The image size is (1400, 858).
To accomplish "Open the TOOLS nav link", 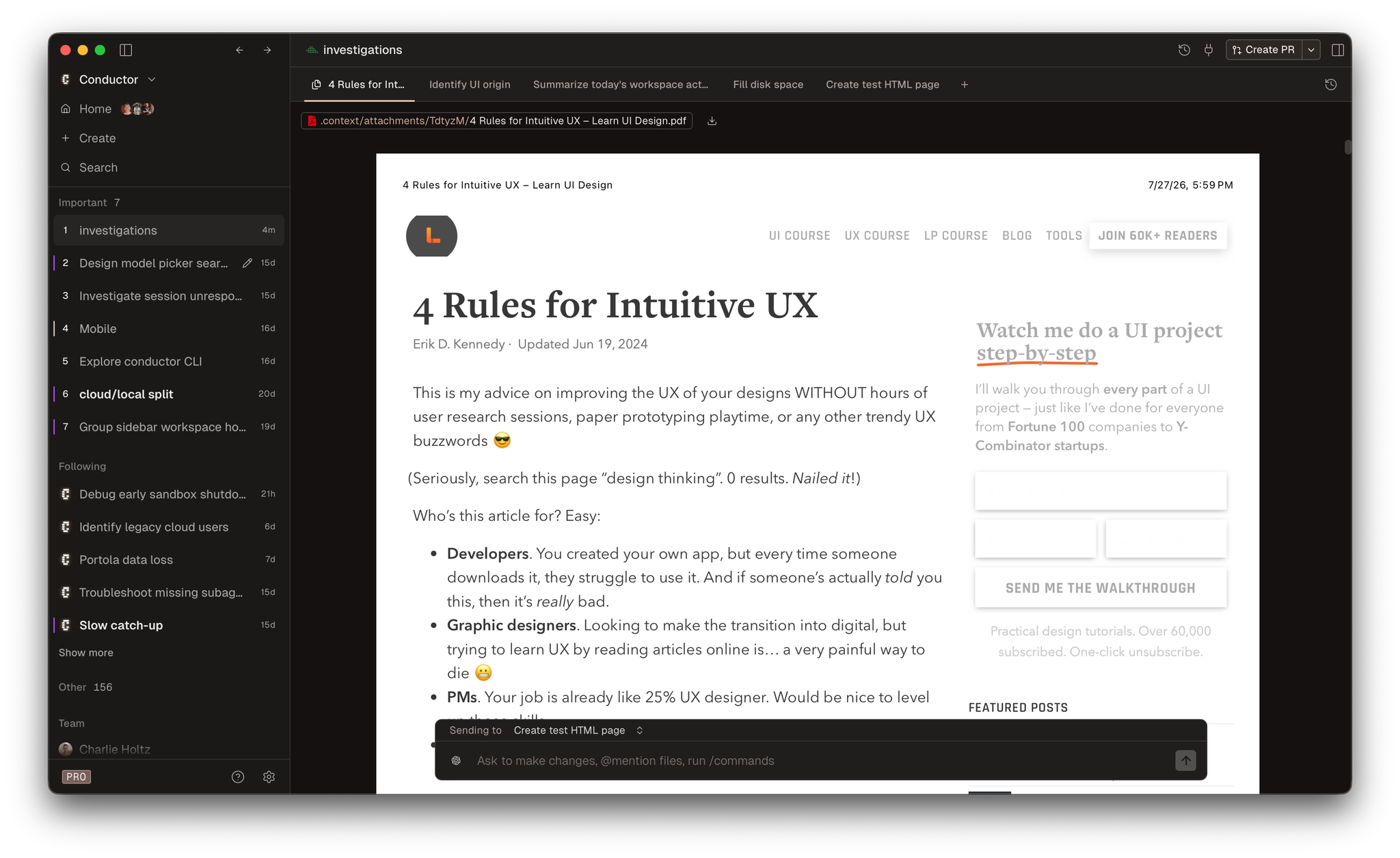I will click(x=1064, y=236).
